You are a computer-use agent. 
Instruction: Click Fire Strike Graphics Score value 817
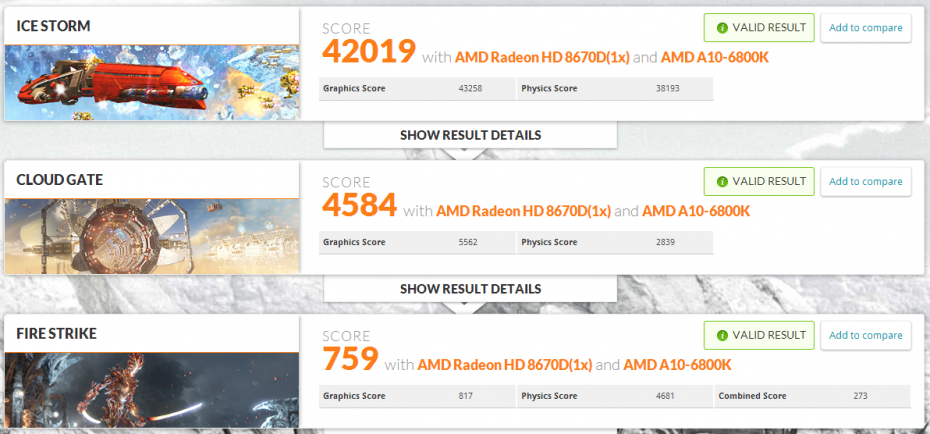[466, 396]
